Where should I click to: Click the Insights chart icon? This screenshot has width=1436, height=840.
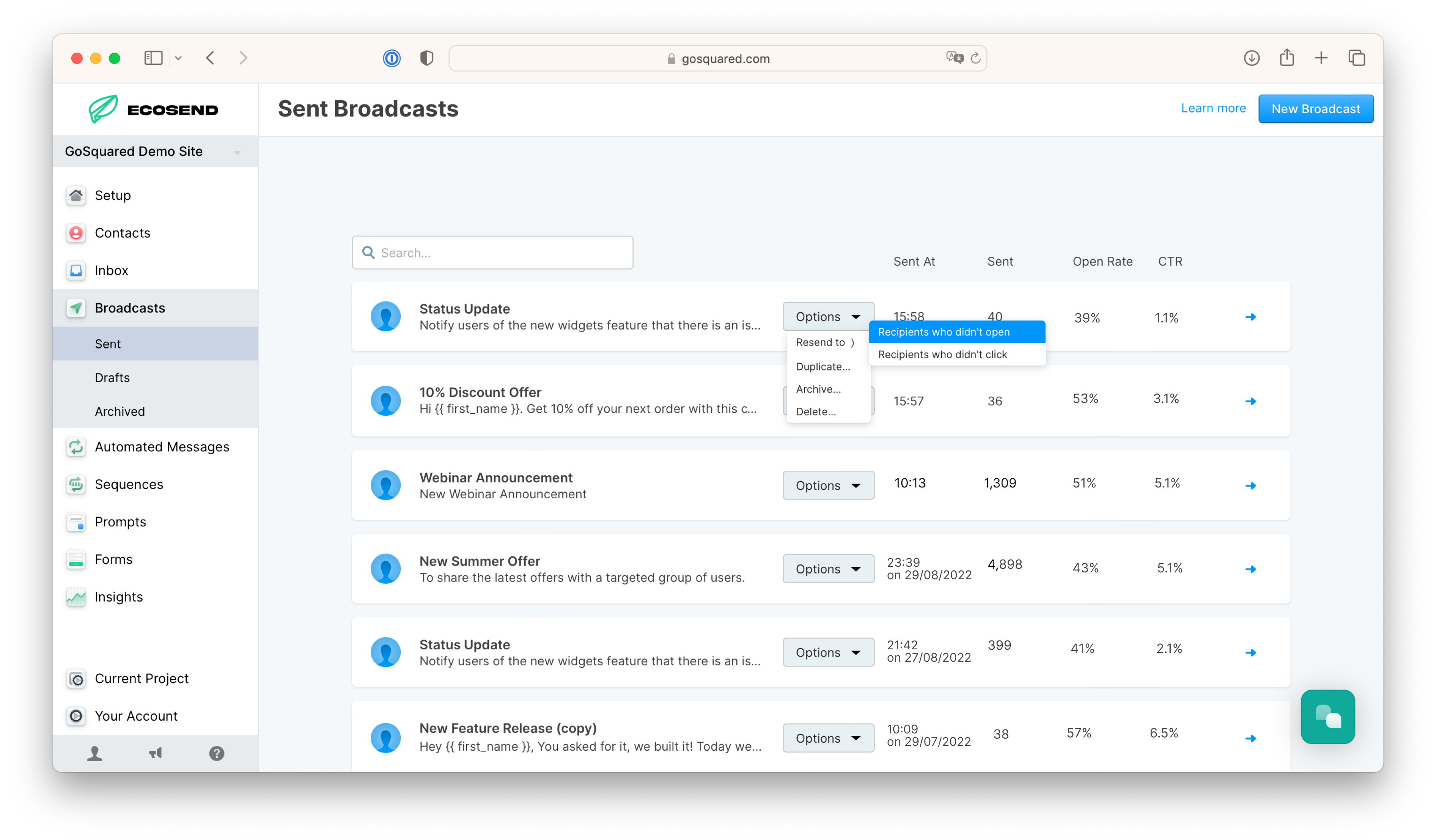click(x=76, y=597)
